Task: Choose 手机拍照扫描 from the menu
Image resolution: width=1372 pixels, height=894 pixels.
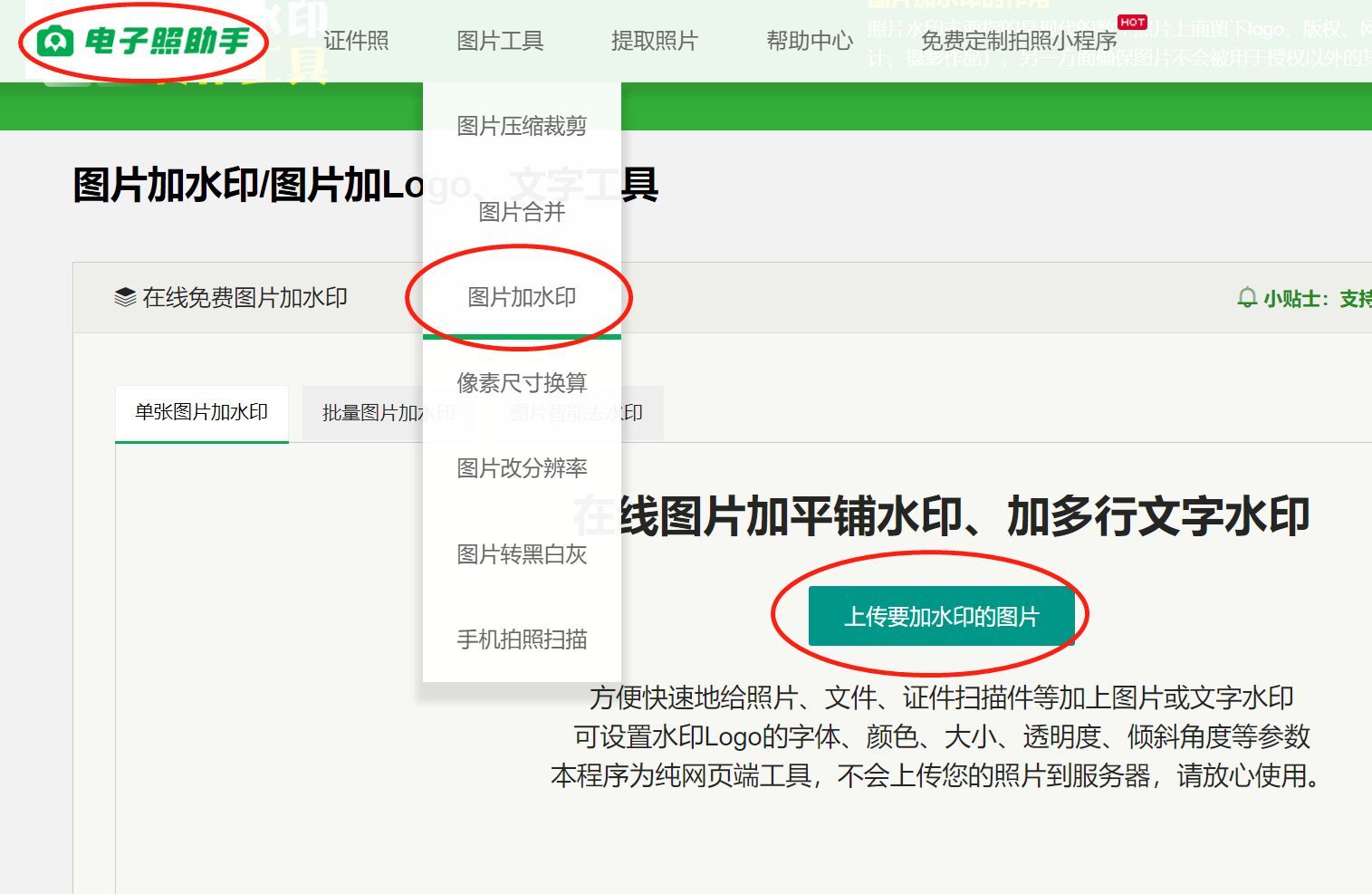Action: point(522,639)
